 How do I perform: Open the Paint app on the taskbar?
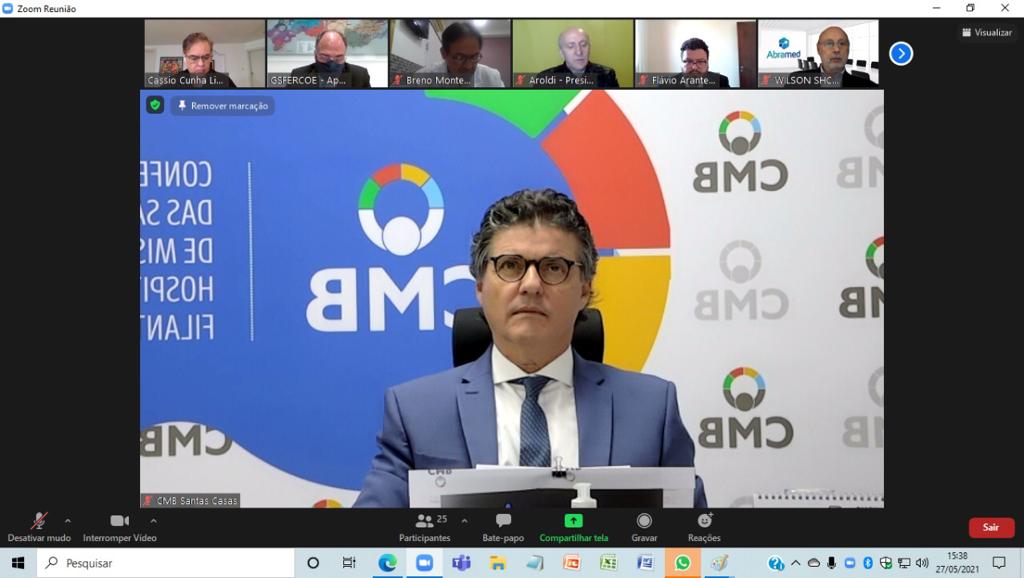click(719, 563)
